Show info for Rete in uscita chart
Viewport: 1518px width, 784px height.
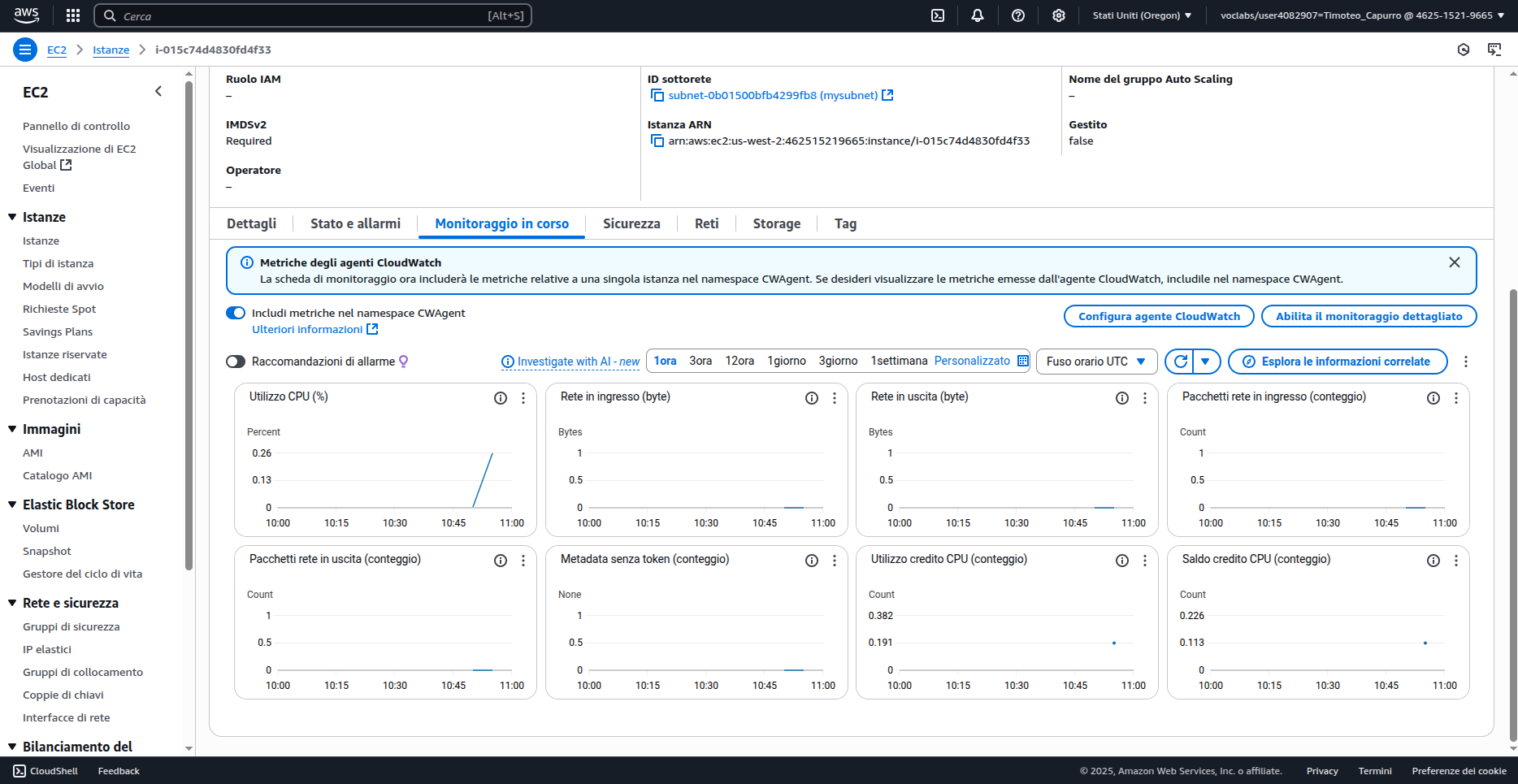click(1122, 398)
